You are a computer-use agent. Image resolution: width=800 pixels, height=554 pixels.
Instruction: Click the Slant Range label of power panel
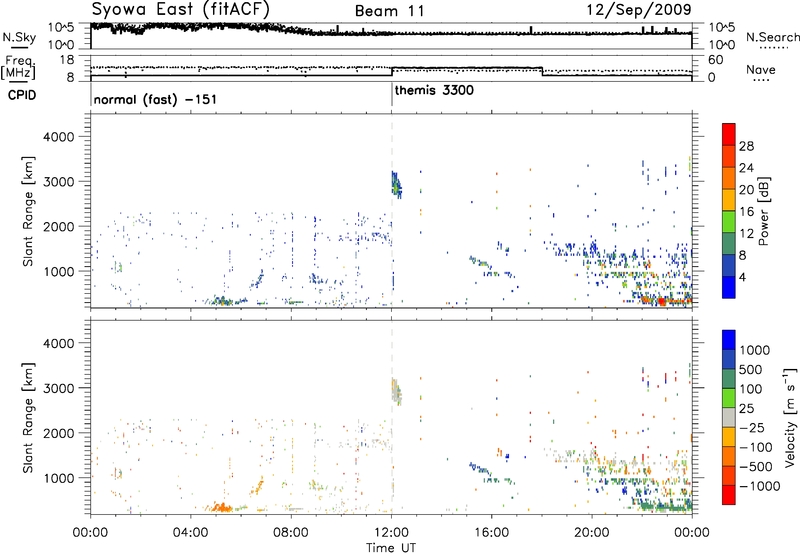(28, 212)
